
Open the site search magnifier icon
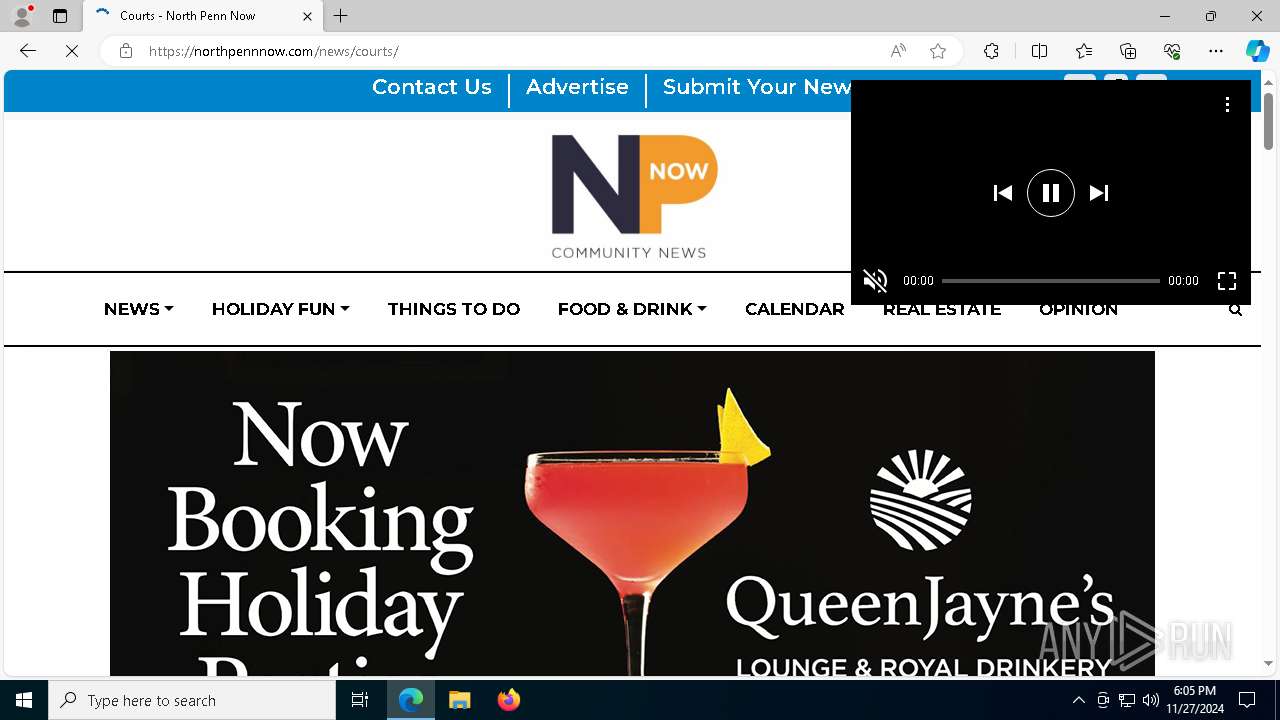tap(1235, 310)
